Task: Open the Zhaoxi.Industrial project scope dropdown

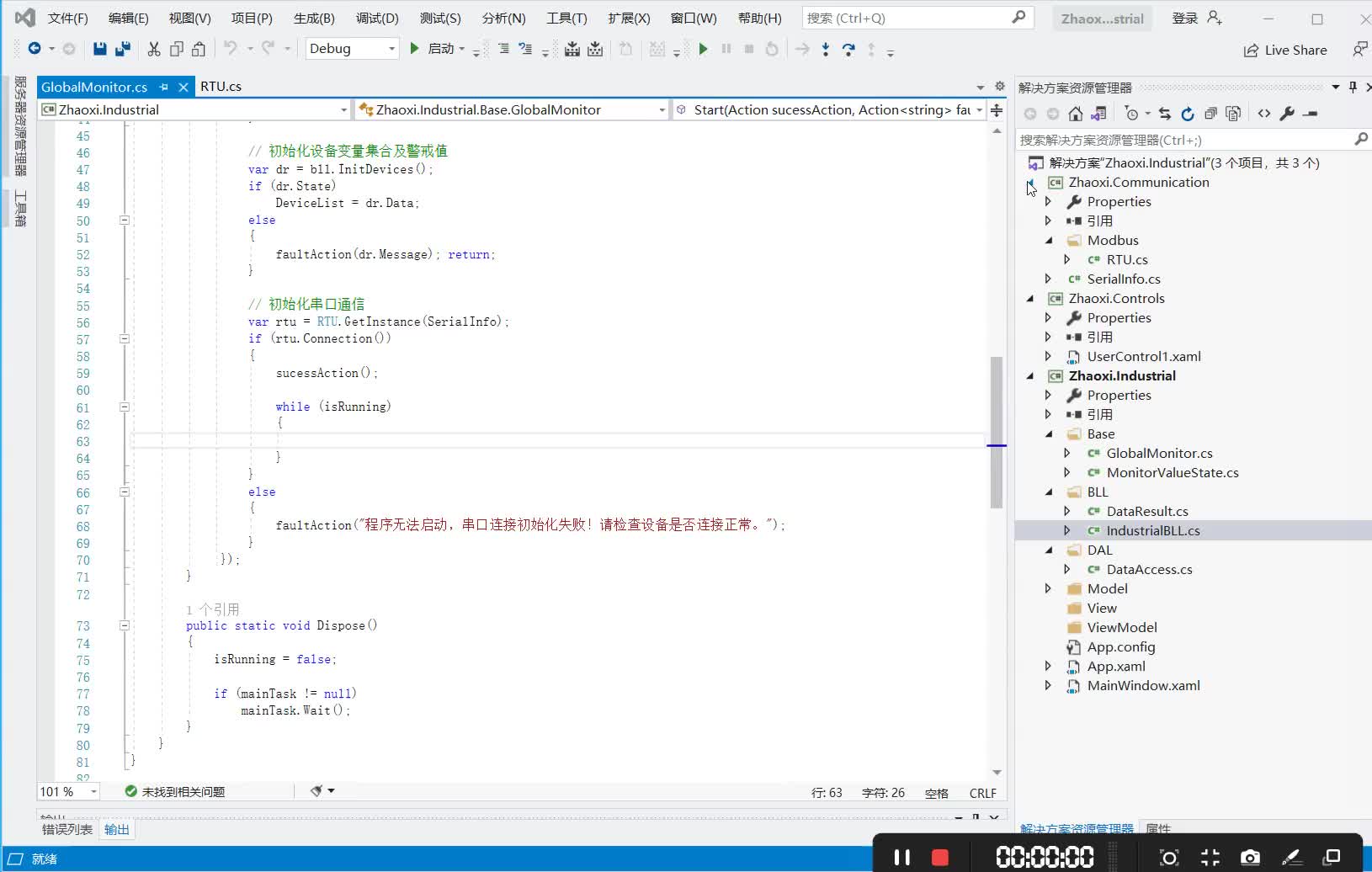Action: tap(194, 109)
